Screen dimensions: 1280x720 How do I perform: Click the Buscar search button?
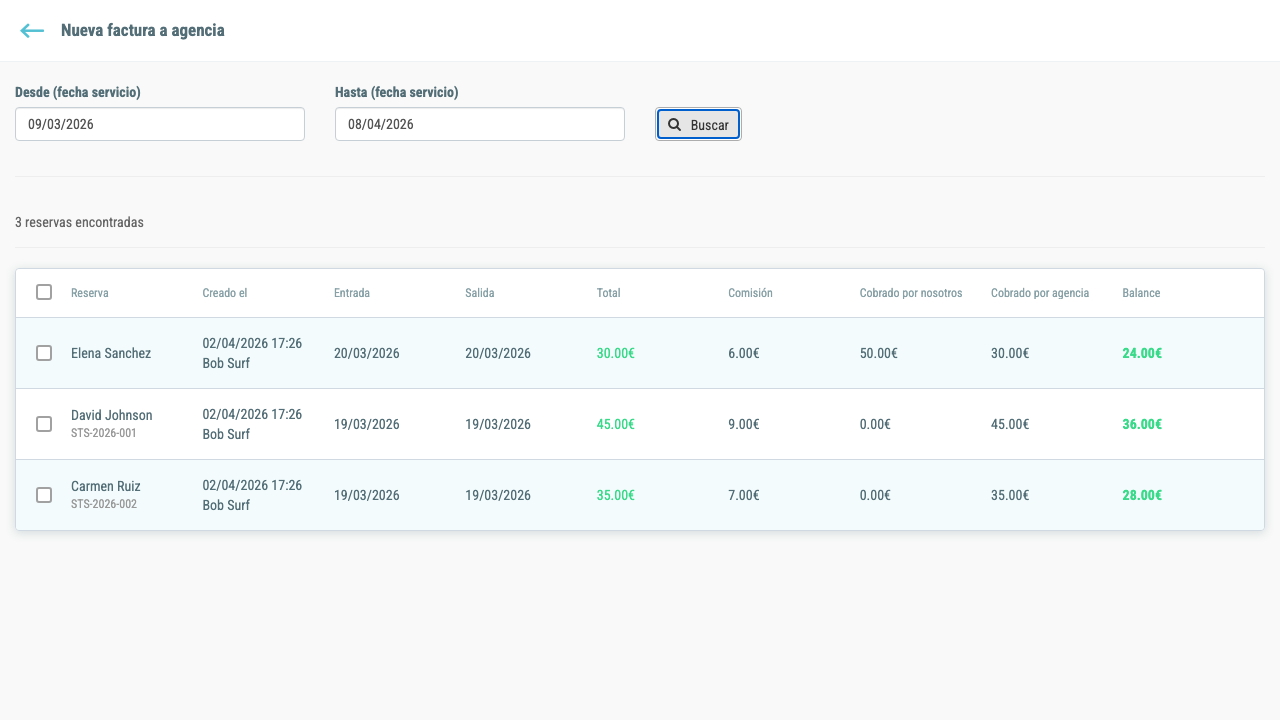[698, 125]
